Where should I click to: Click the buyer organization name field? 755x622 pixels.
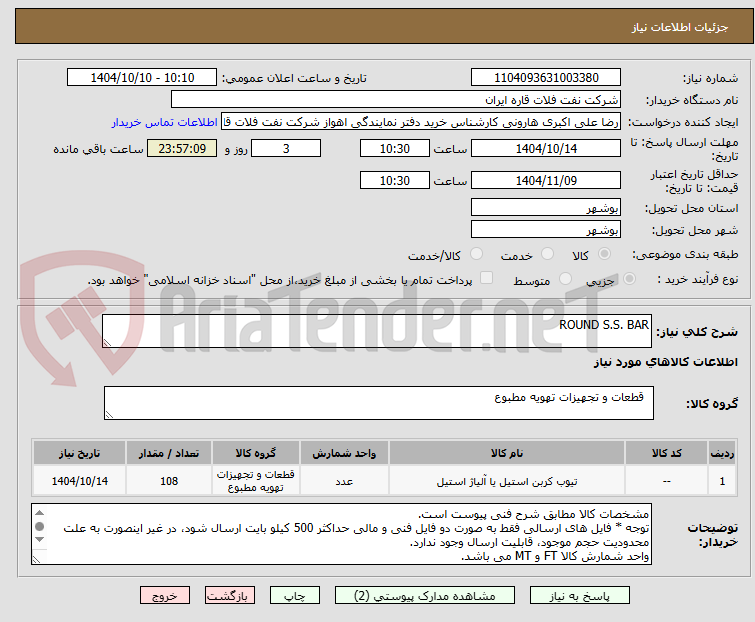point(395,100)
